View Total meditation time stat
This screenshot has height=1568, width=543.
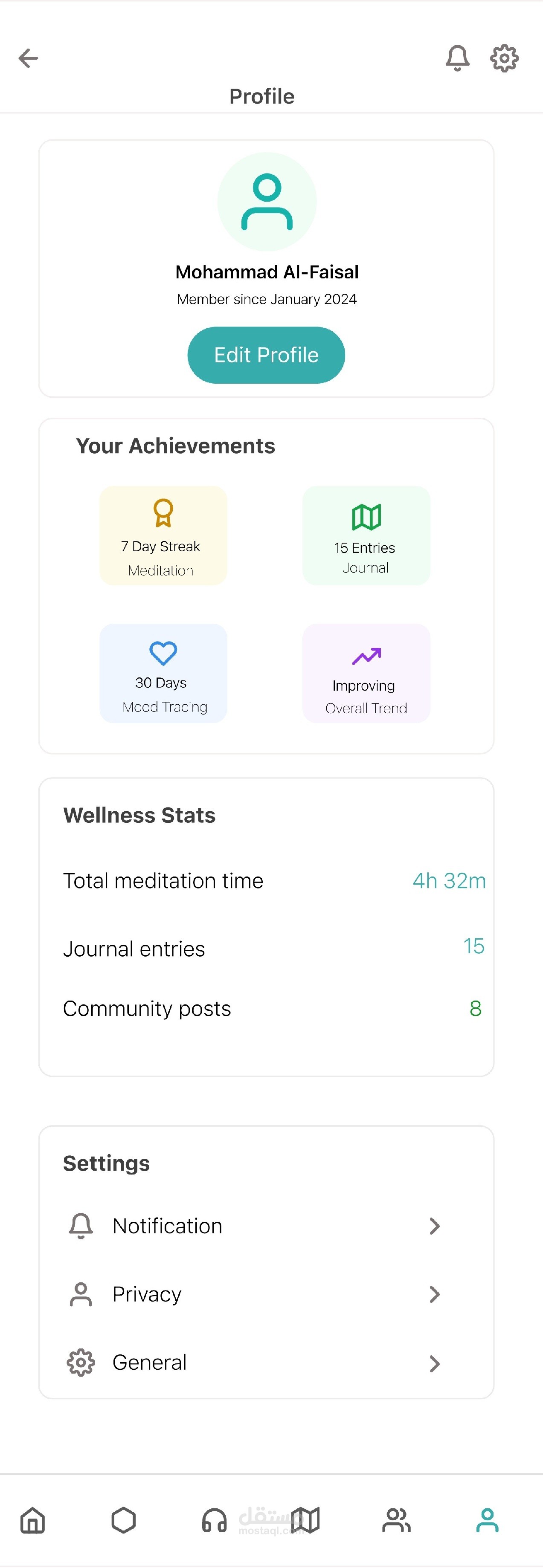point(274,881)
